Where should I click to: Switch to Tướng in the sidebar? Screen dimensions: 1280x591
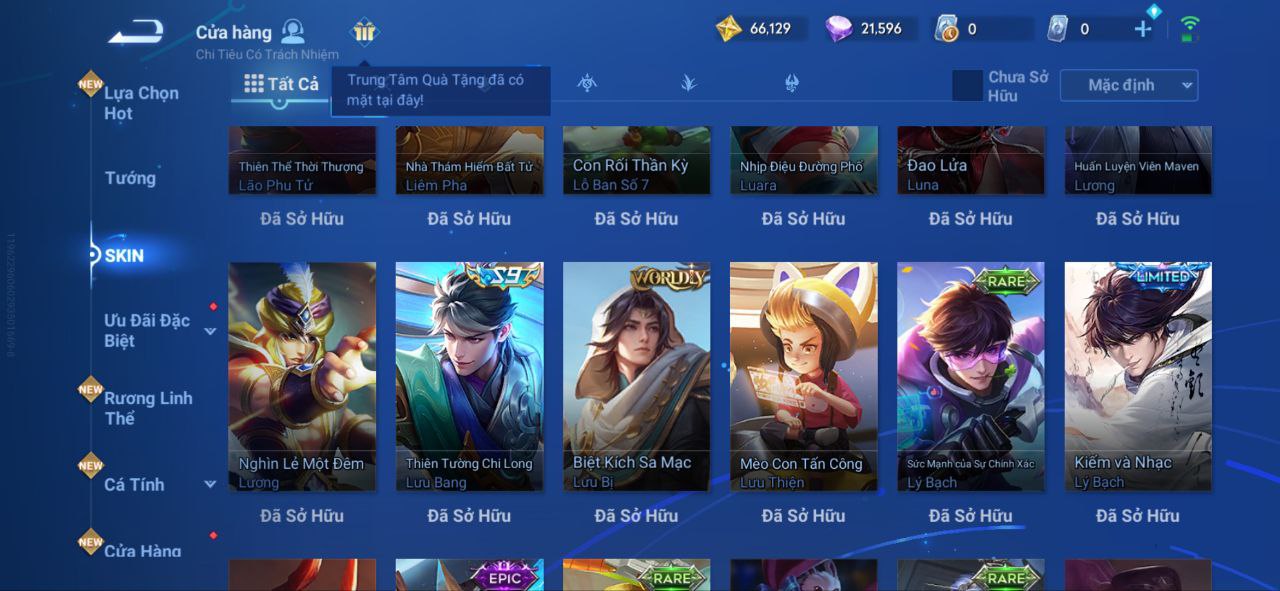point(130,178)
